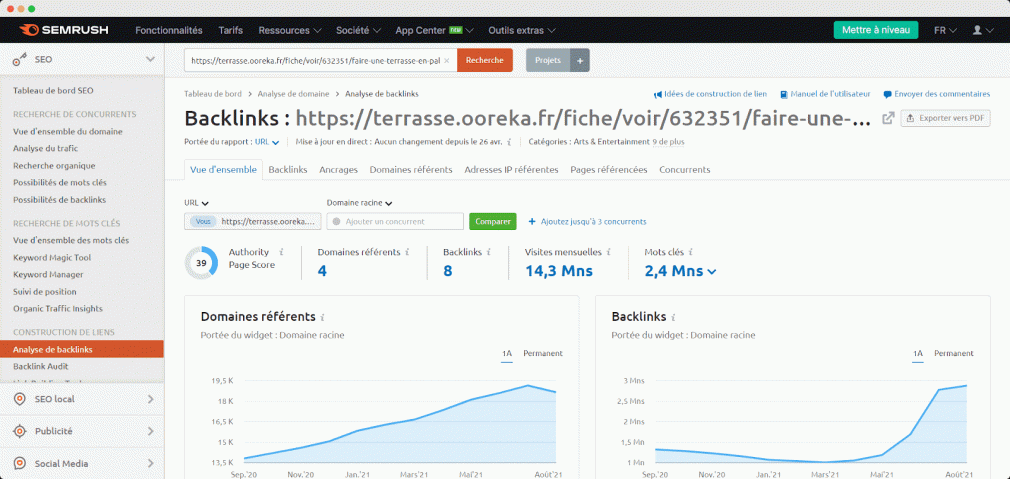The image size is (1010, 479).
Task: Click the SEO local pin icon
Action: [20, 399]
